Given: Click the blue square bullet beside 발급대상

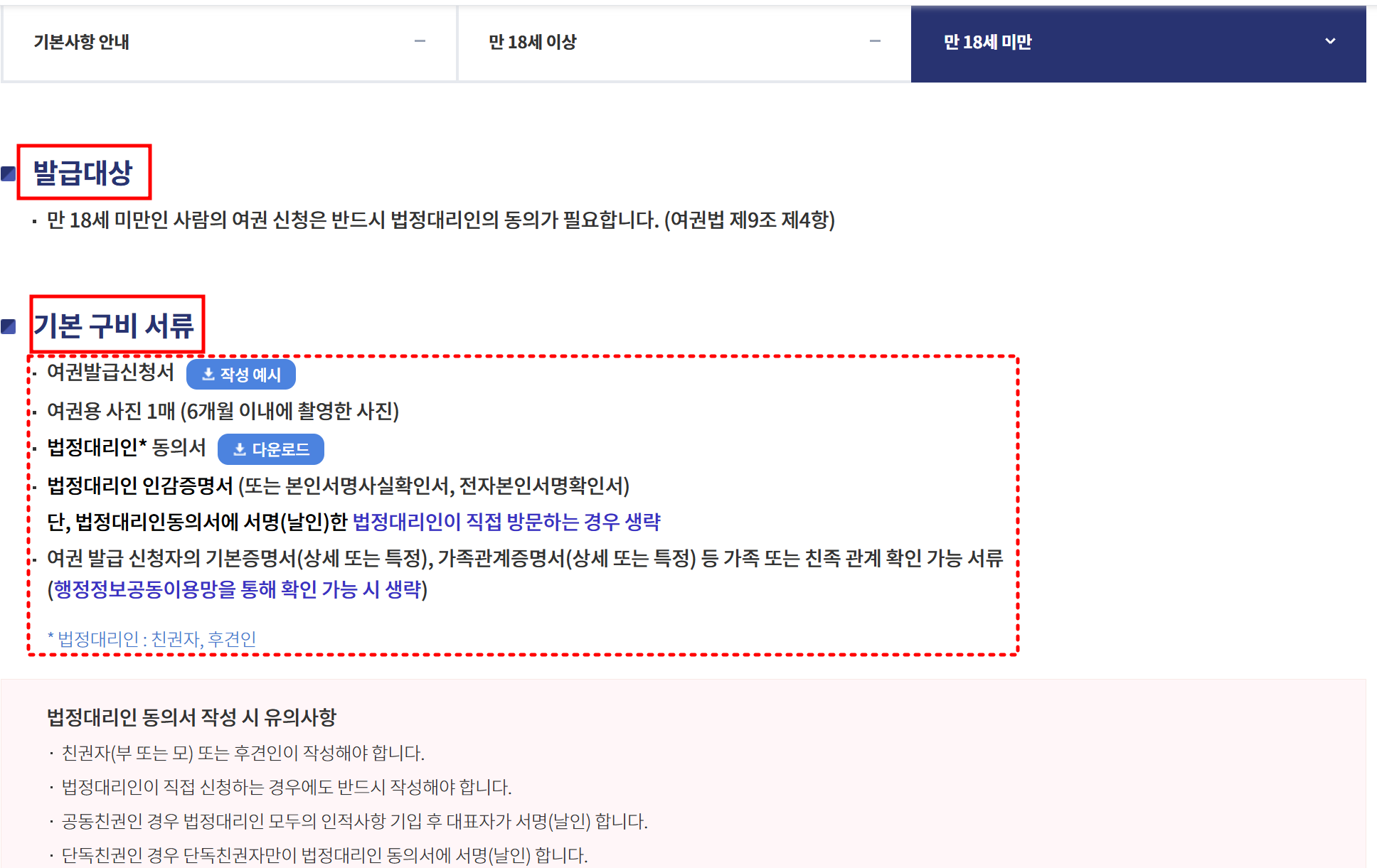Looking at the screenshot, I should point(9,173).
